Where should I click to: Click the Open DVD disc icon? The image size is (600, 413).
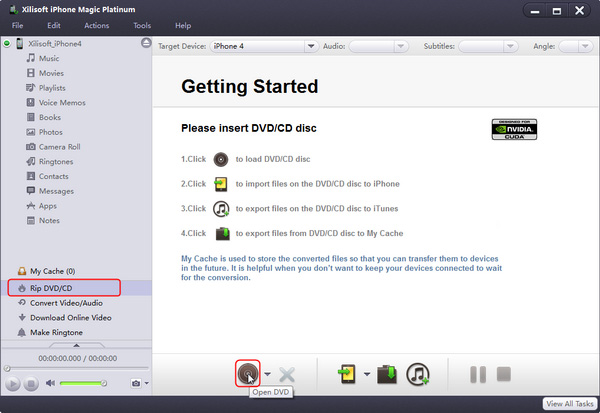248,373
